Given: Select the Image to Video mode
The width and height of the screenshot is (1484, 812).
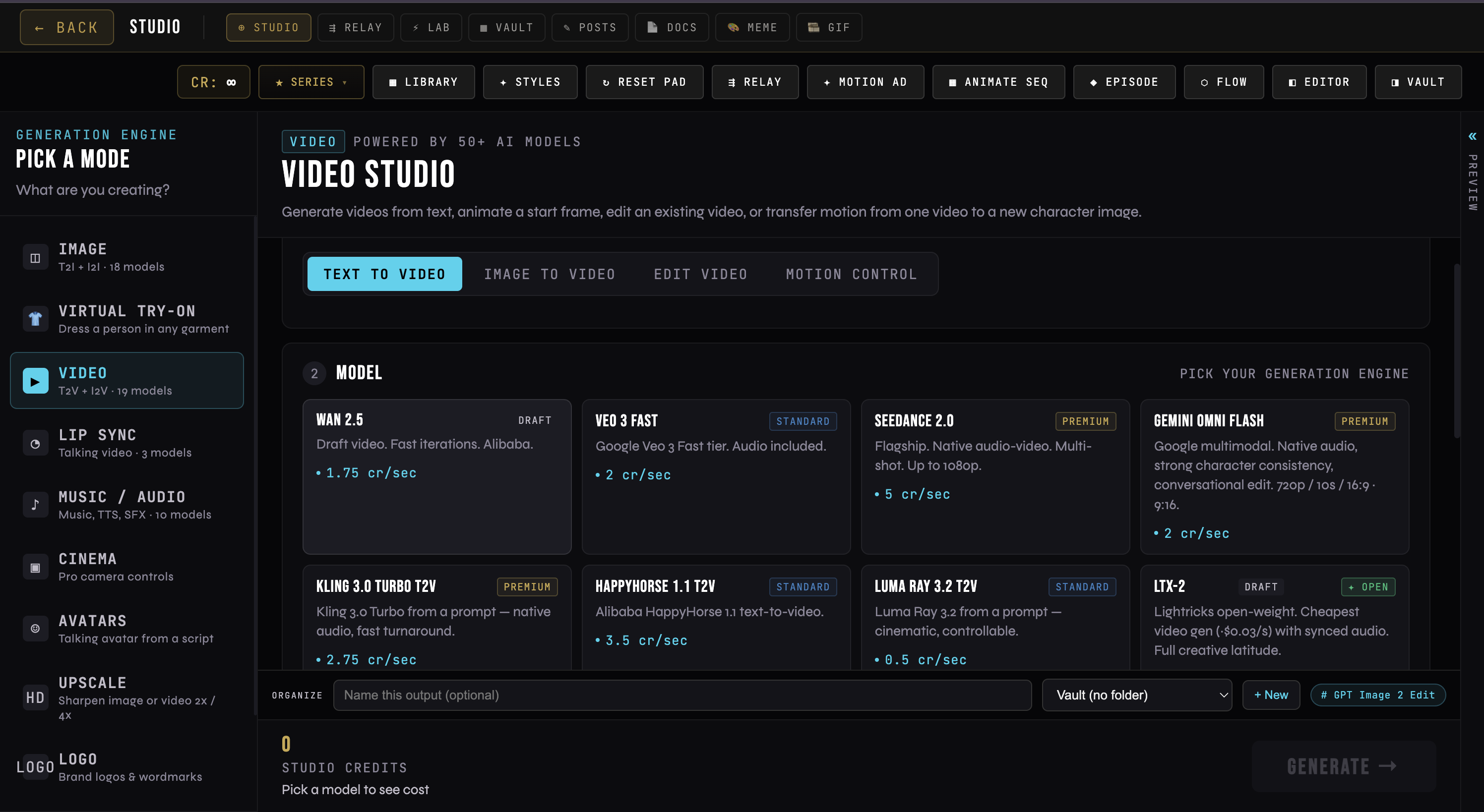Looking at the screenshot, I should (x=550, y=274).
